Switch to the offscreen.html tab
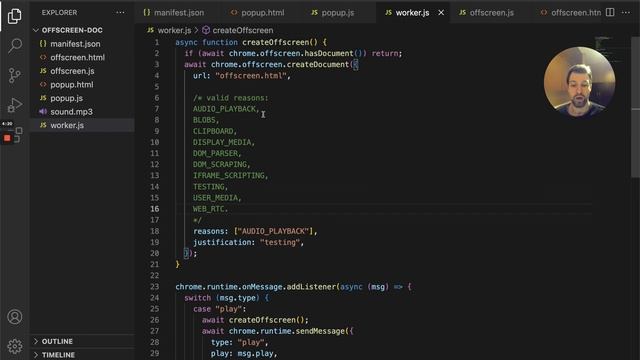 (x=571, y=13)
